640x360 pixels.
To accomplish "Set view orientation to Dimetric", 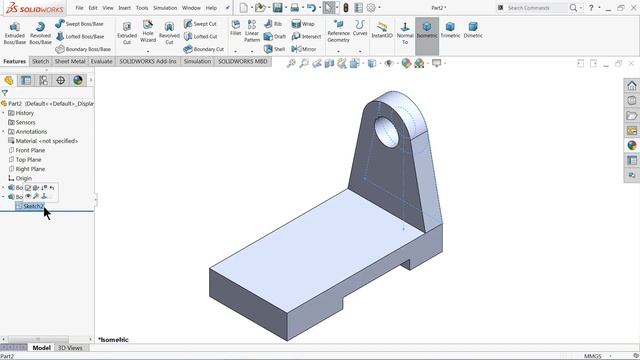I will pos(473,29).
